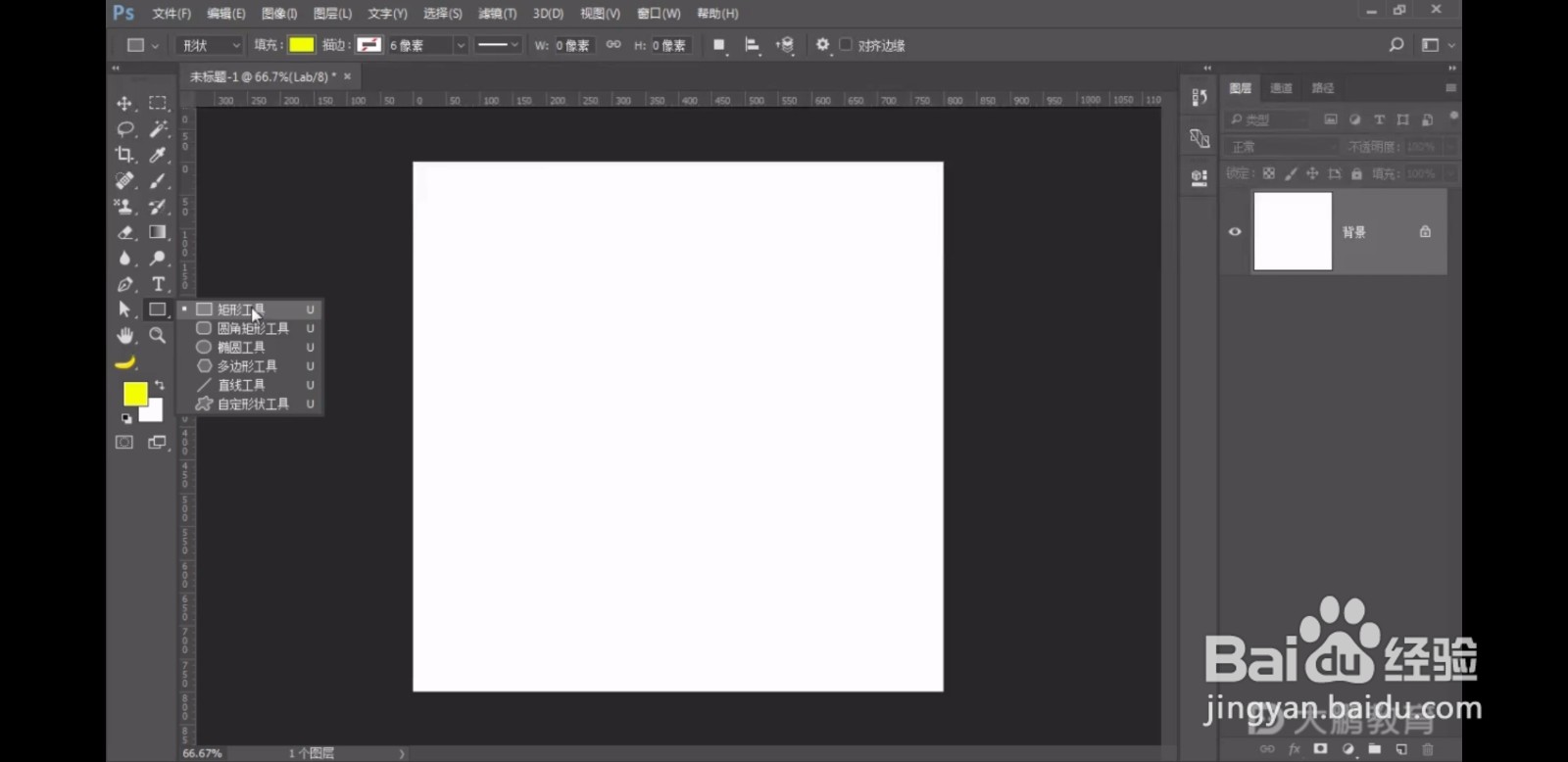Select the Zoom tool
This screenshot has height=762, width=1568.
pyautogui.click(x=157, y=335)
